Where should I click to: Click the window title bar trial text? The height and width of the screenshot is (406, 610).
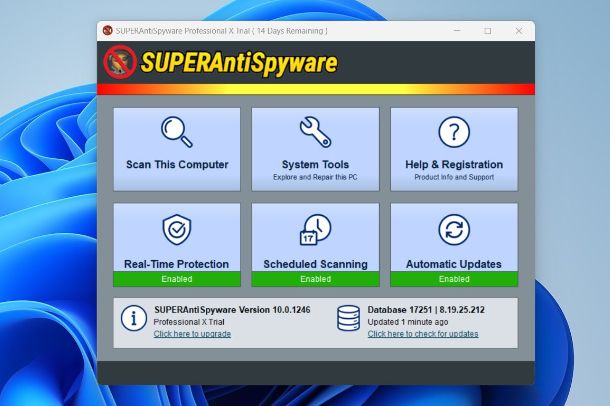coord(221,31)
